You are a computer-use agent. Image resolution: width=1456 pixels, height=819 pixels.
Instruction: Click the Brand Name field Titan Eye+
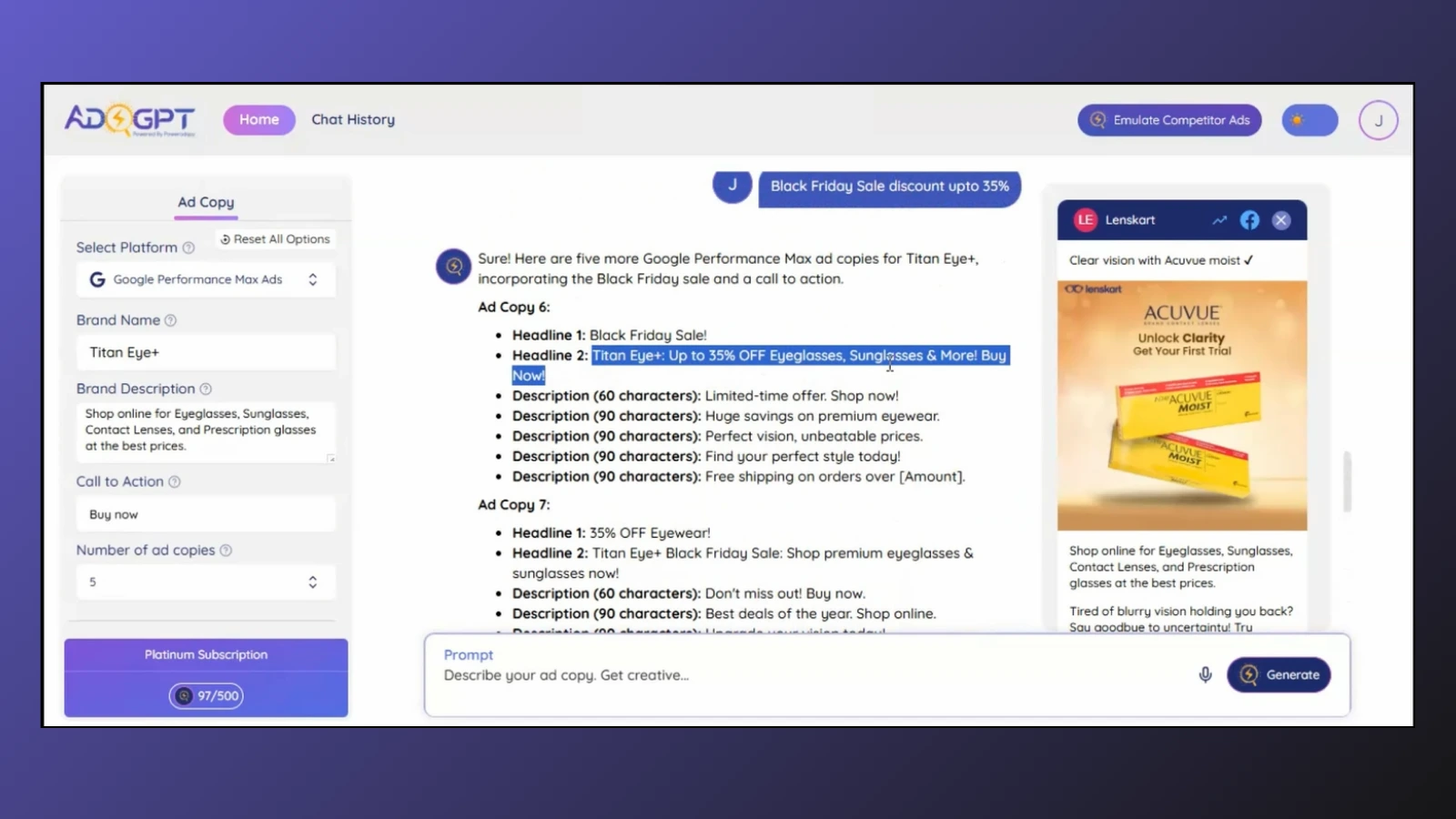206,352
